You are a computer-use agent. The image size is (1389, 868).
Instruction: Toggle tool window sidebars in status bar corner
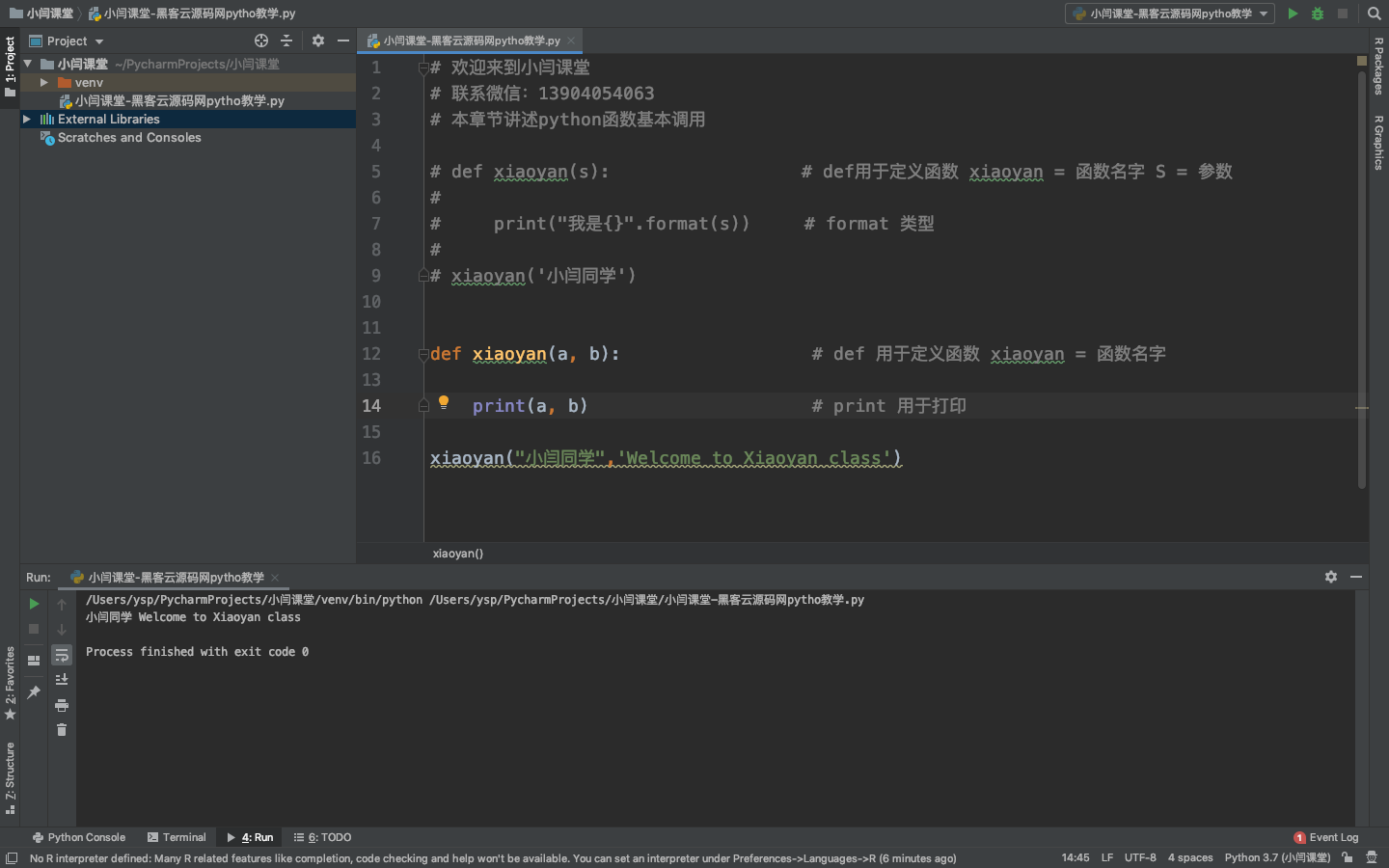coord(12,858)
